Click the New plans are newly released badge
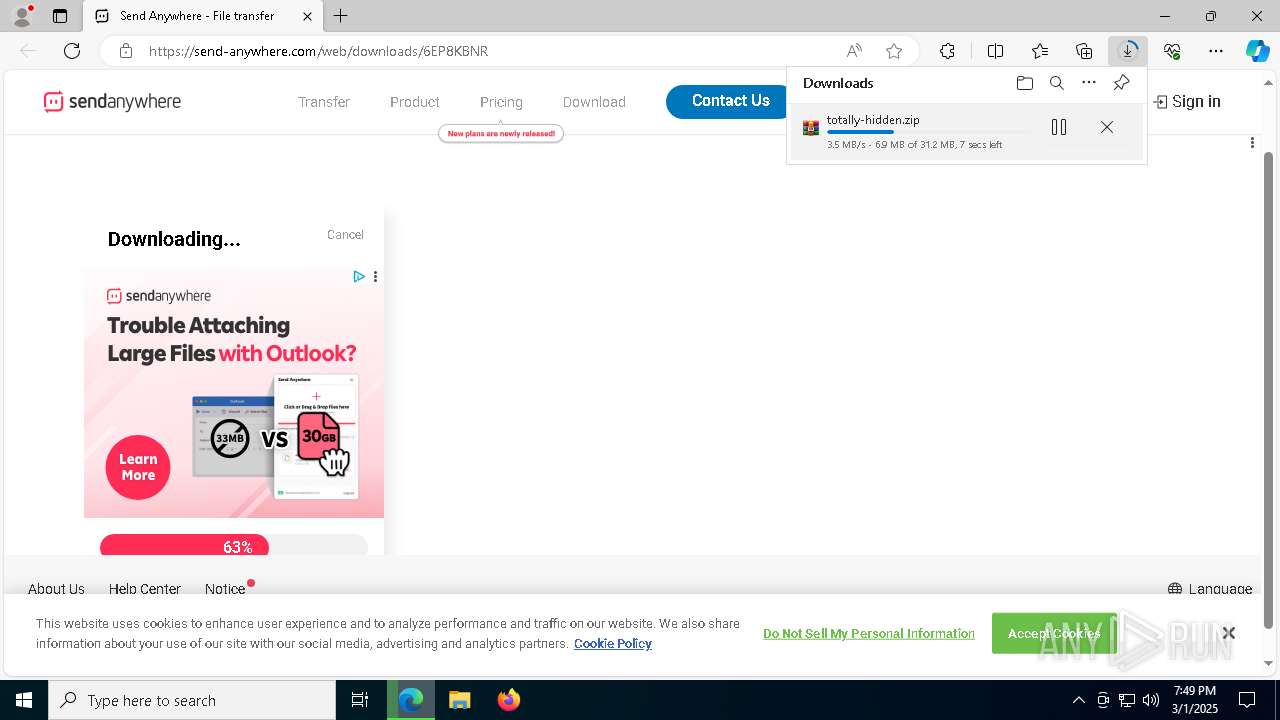Screen dimensions: 1280x720 (x=501, y=133)
